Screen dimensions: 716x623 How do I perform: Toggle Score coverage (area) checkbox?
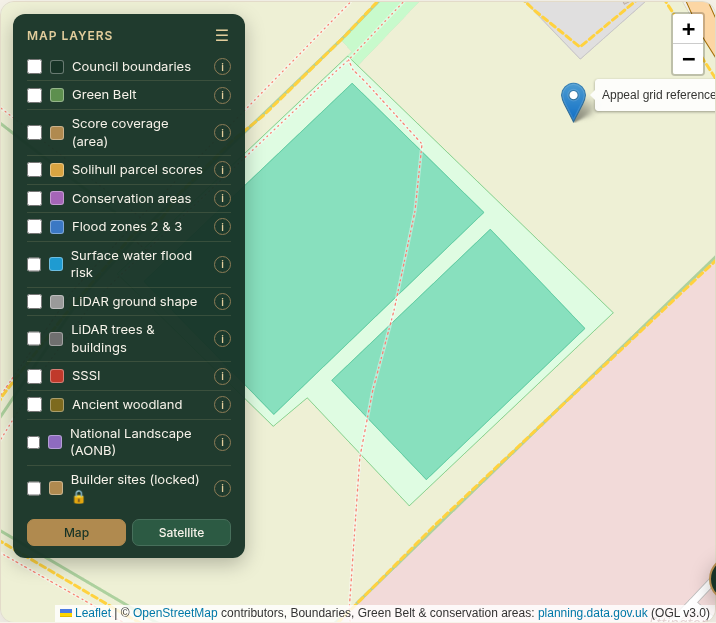34,132
